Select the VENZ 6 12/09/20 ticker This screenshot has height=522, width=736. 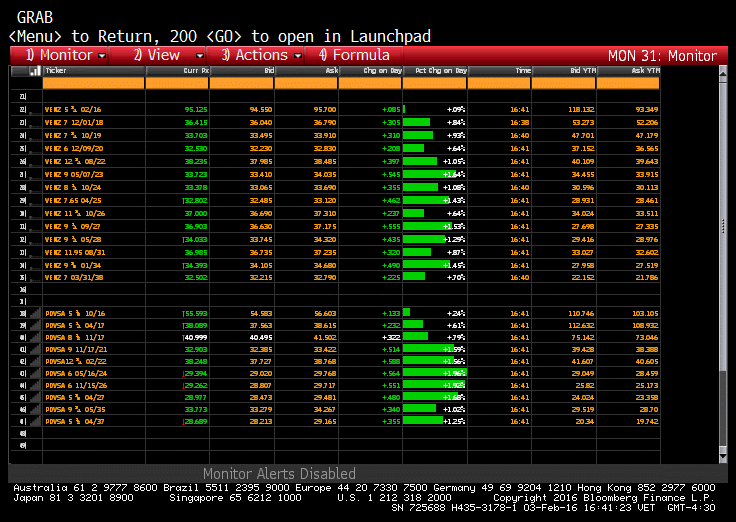click(74, 148)
